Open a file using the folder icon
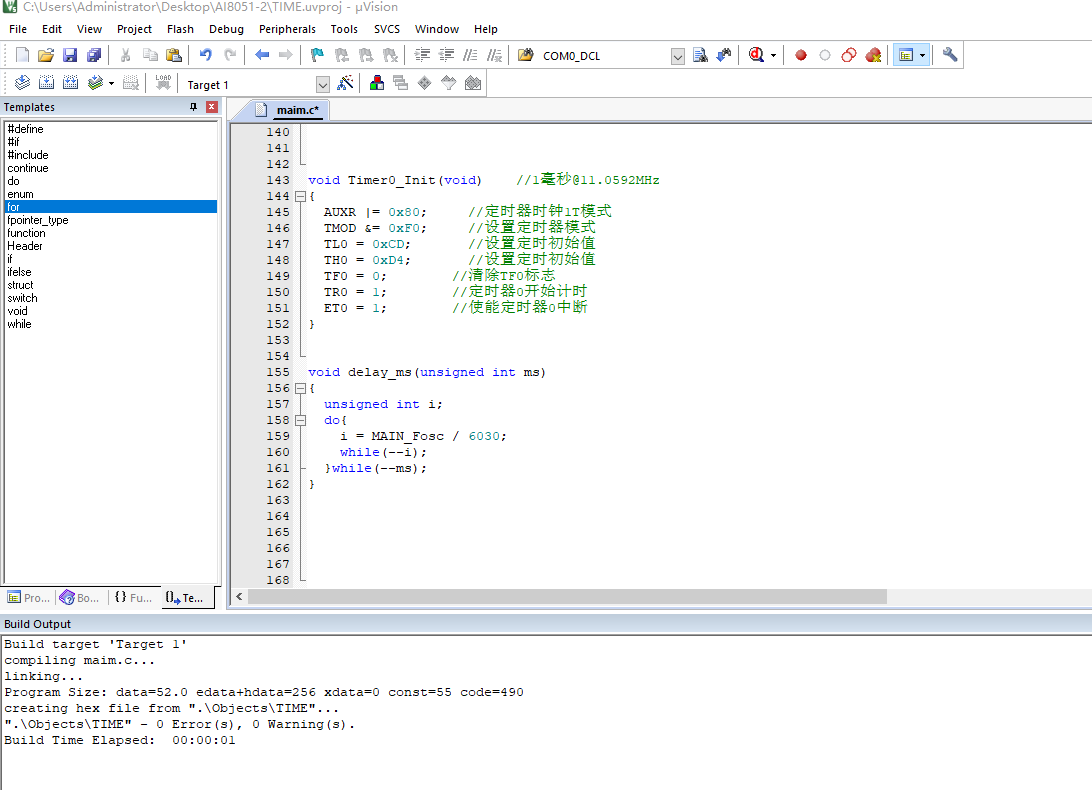Screen dimensions: 1092x790 [x=46, y=55]
